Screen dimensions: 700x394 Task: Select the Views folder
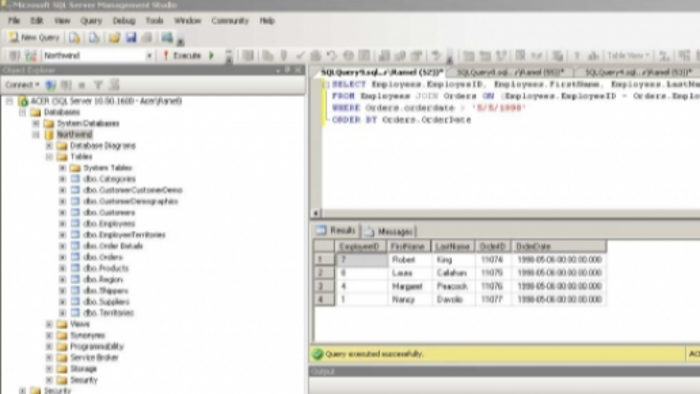[79, 324]
